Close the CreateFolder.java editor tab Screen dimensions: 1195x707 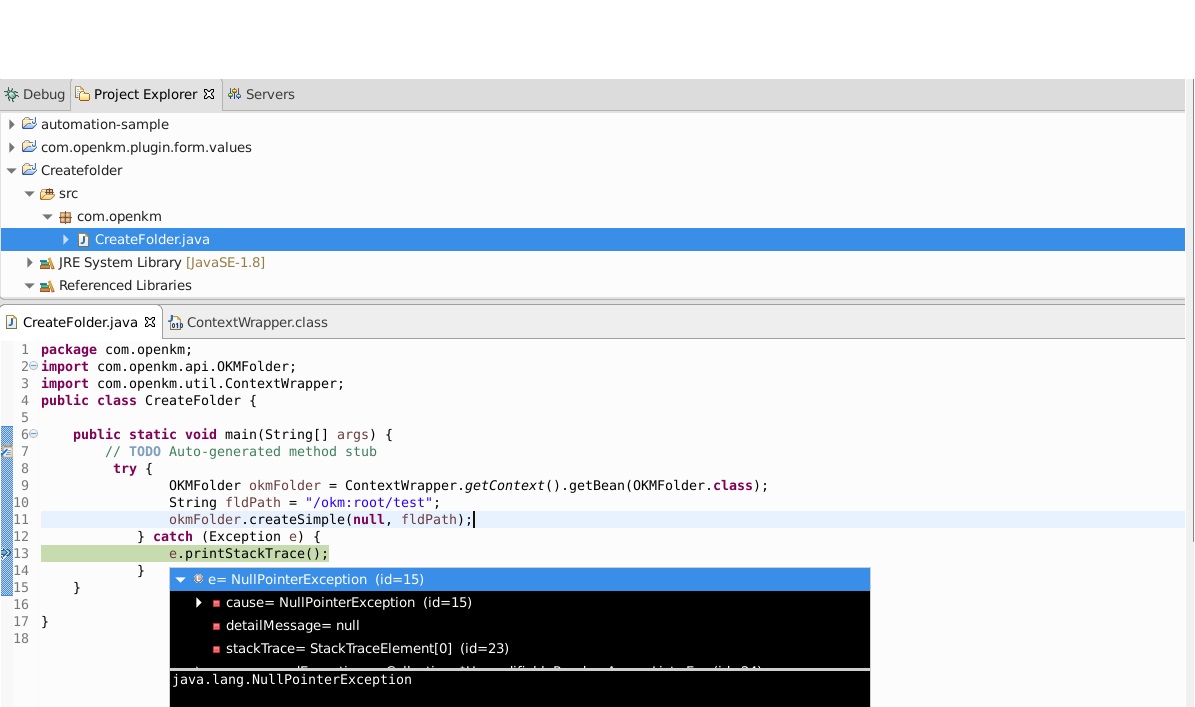150,322
